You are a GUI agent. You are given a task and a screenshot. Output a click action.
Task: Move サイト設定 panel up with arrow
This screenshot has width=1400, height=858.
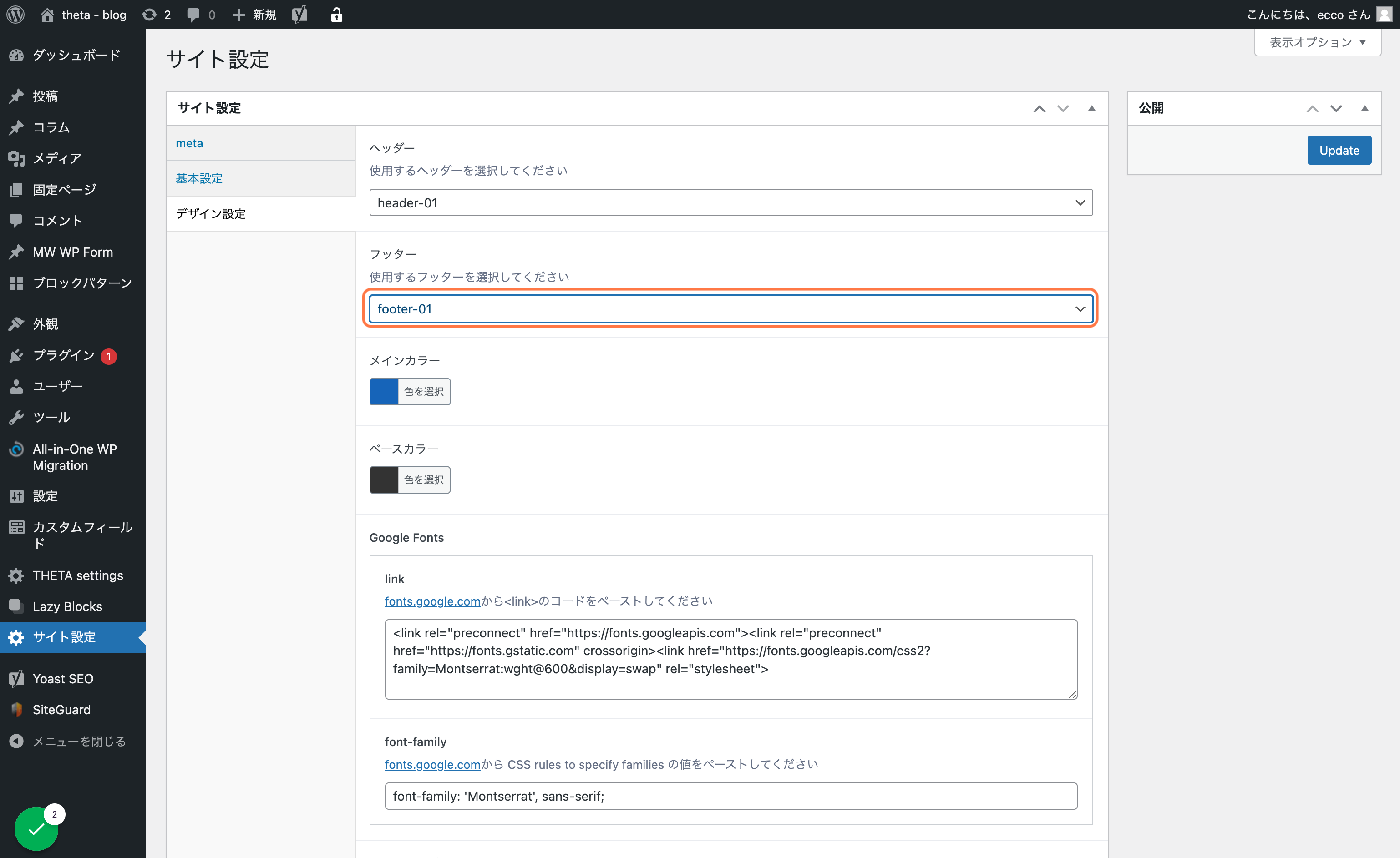click(x=1039, y=108)
